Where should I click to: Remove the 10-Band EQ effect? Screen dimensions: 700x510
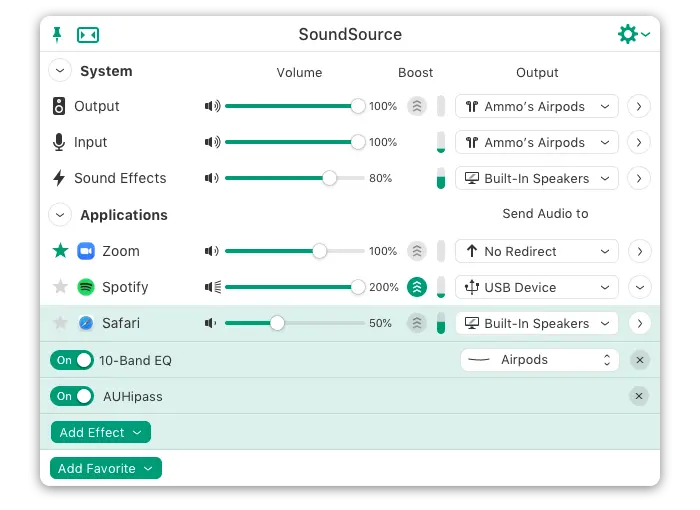click(639, 360)
